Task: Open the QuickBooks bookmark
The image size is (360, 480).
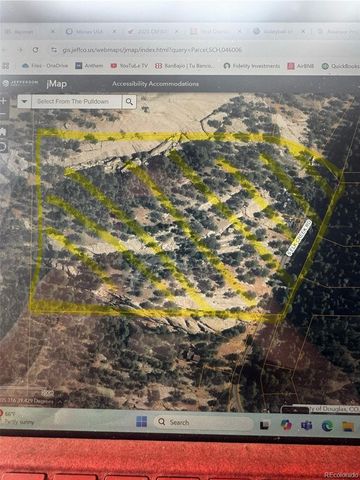Action: tap(341, 66)
